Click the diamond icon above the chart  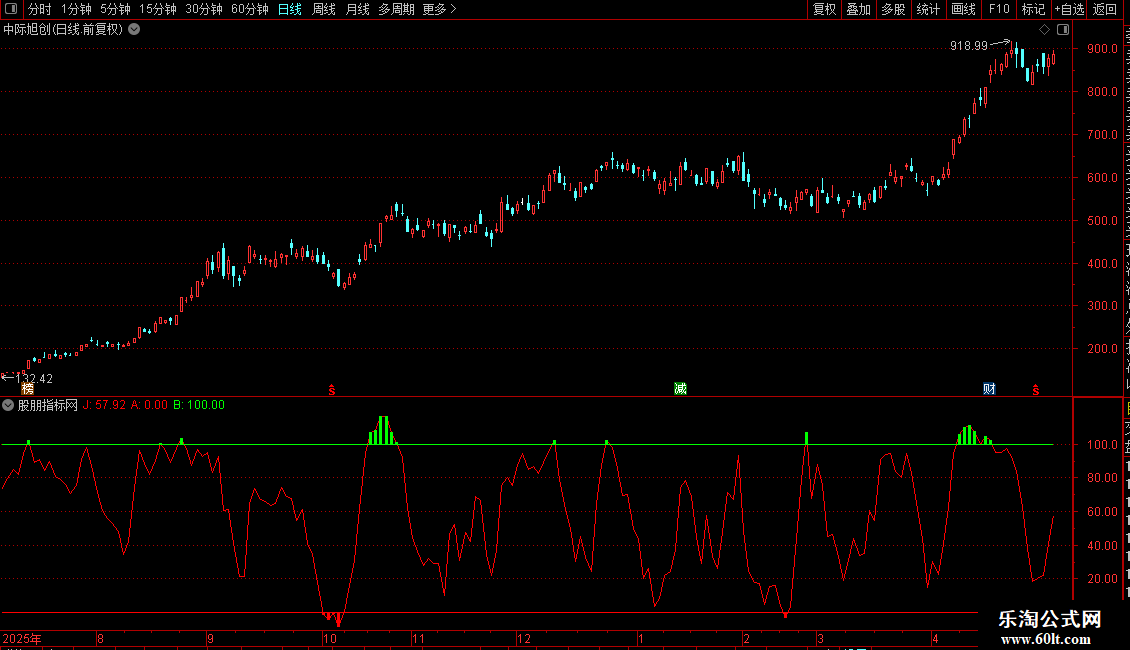[x=1044, y=30]
